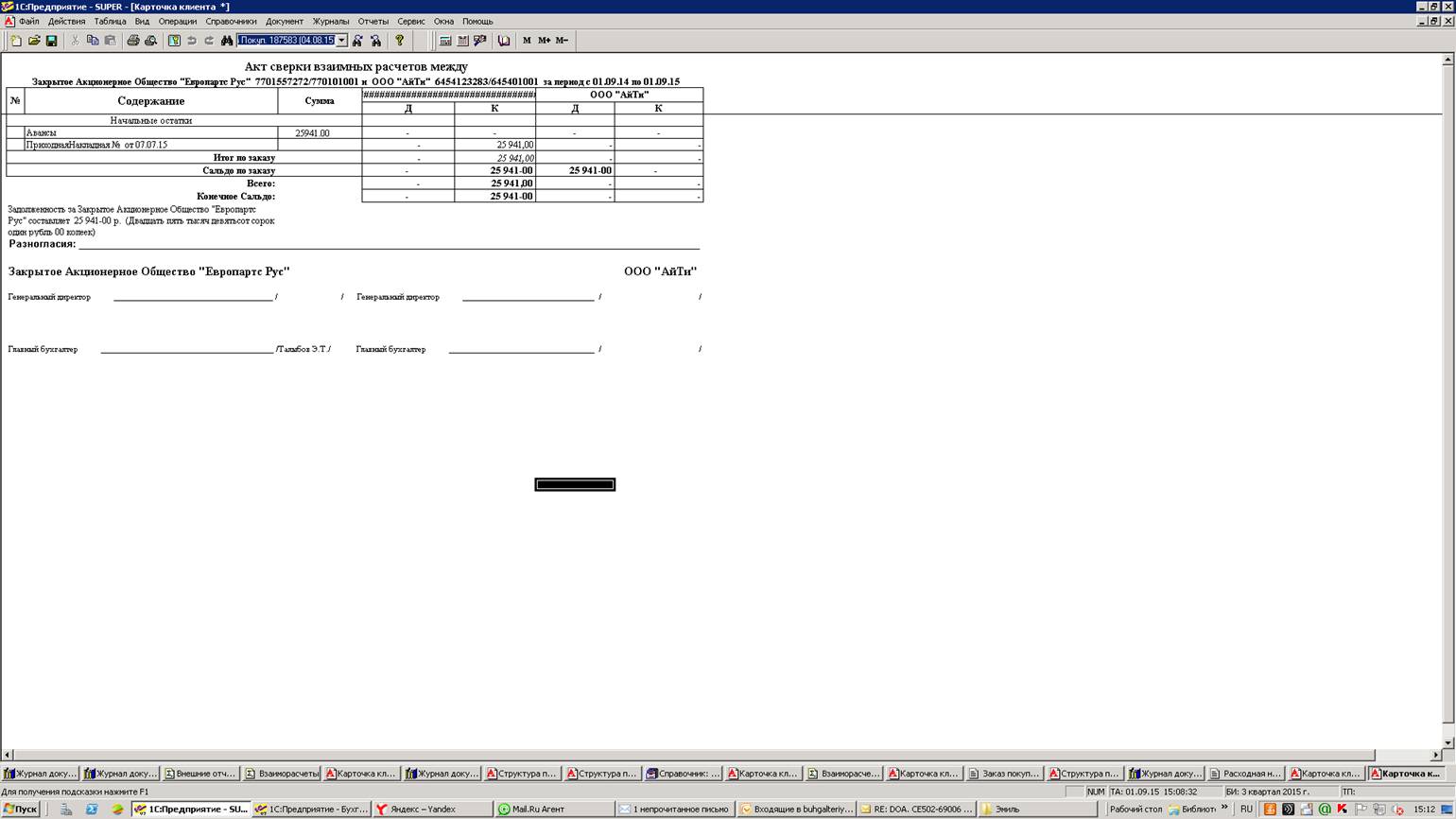Click the New document icon in toolbar

[x=16, y=41]
